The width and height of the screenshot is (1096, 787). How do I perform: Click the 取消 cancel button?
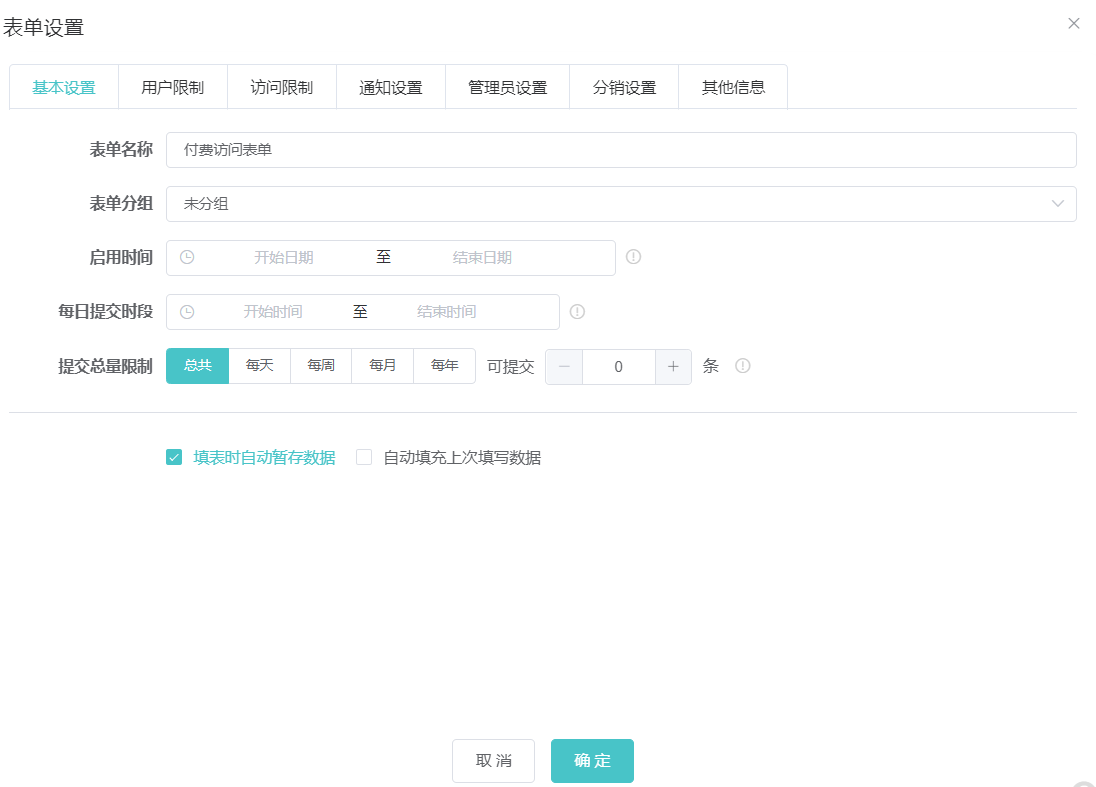493,760
